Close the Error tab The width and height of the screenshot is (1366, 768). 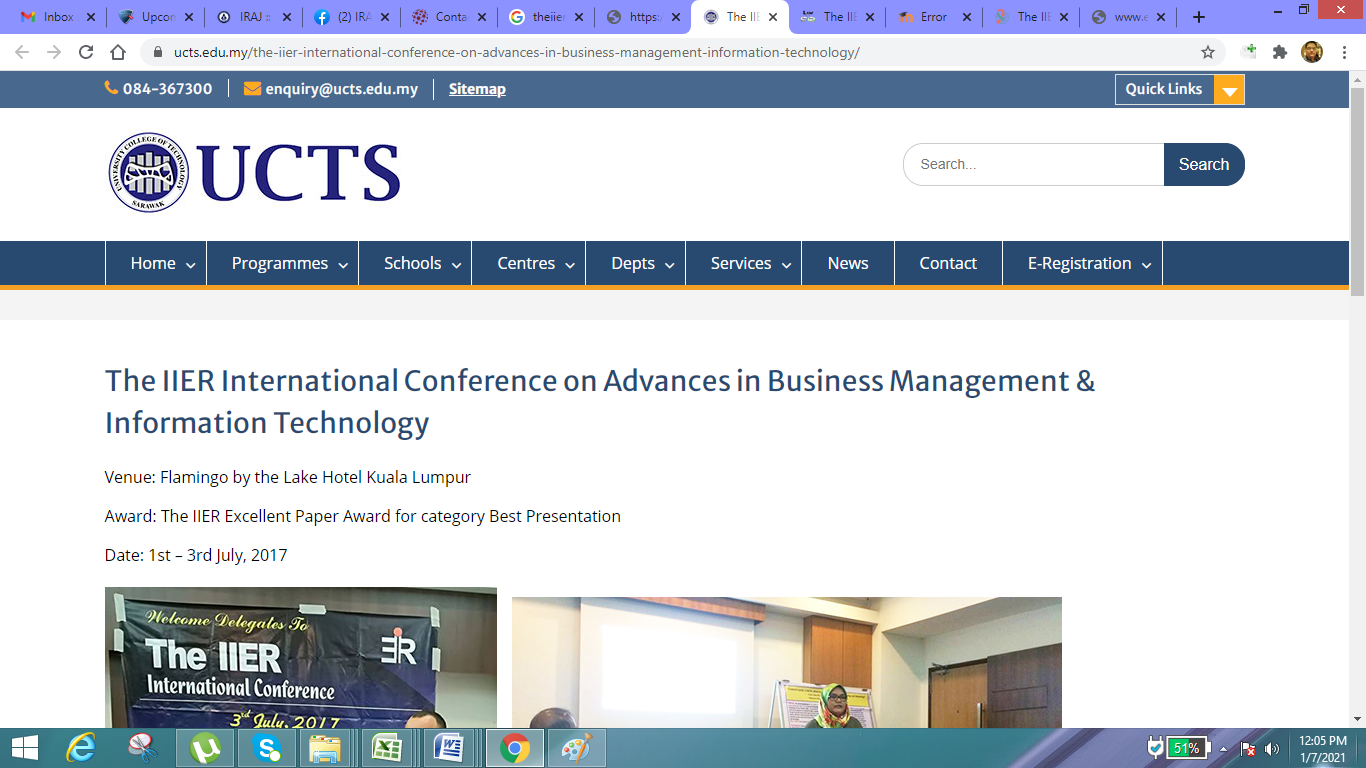pyautogui.click(x=966, y=17)
